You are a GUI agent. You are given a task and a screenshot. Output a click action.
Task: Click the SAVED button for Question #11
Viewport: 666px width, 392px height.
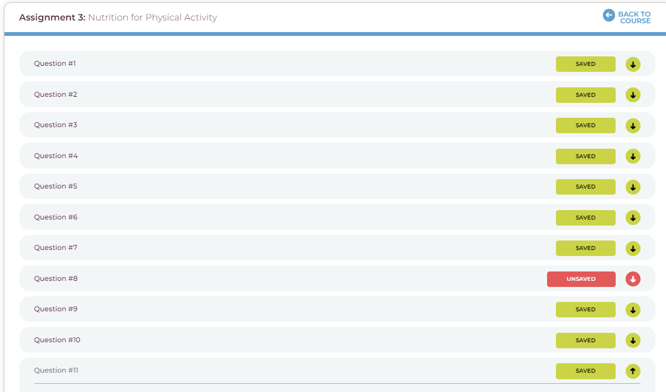coord(585,371)
